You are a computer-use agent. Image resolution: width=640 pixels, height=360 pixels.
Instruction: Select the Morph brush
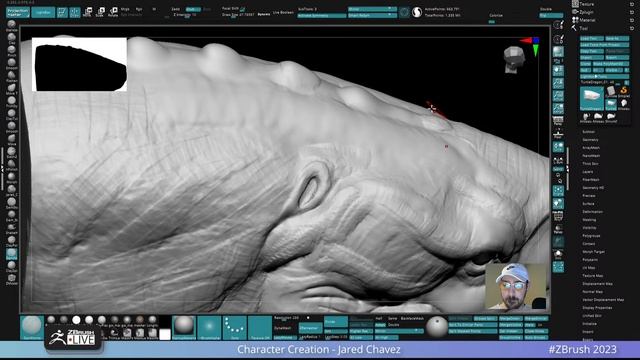tap(12, 178)
